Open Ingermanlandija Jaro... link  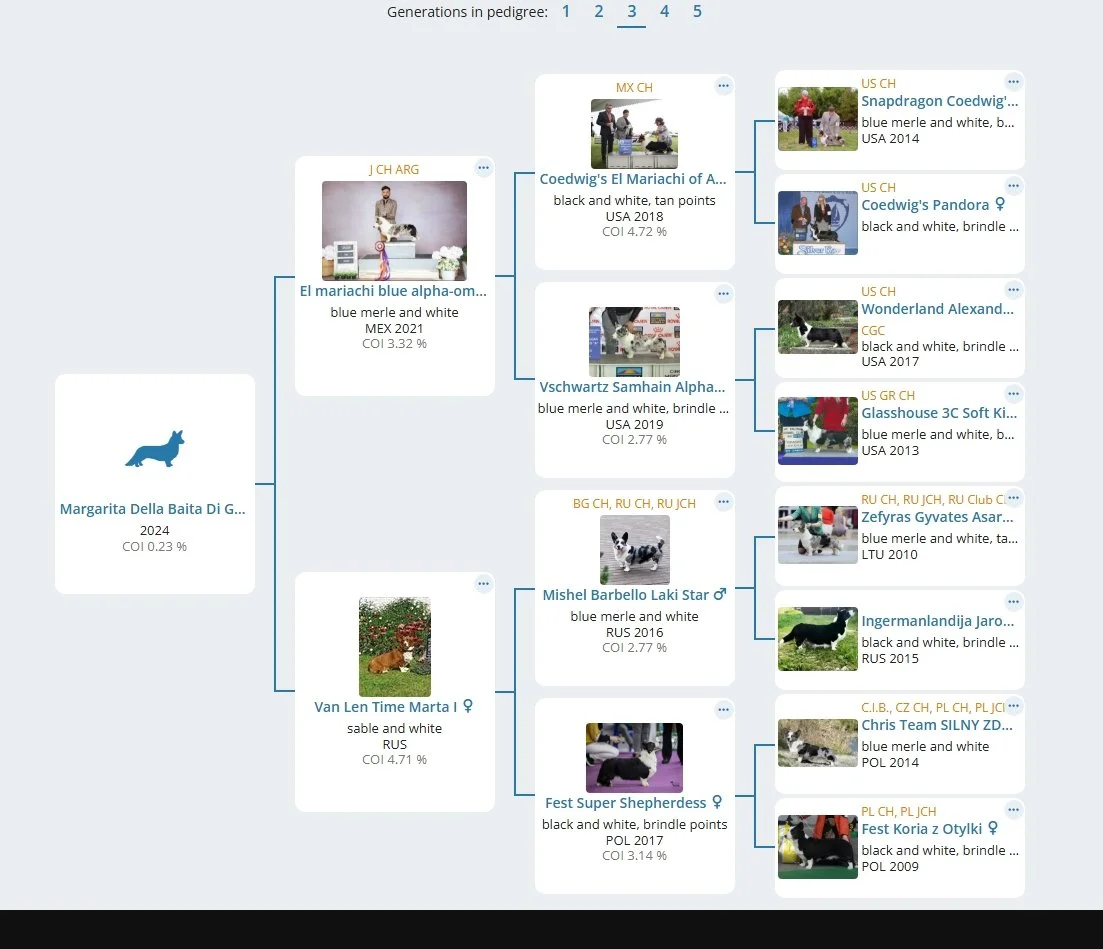(938, 621)
